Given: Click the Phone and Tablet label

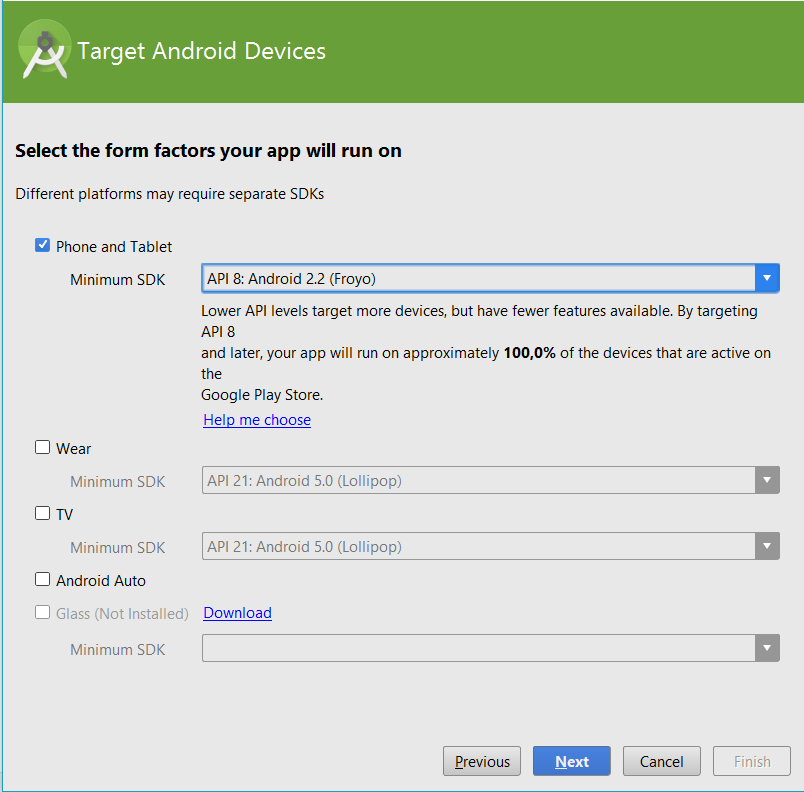Looking at the screenshot, I should 114,247.
